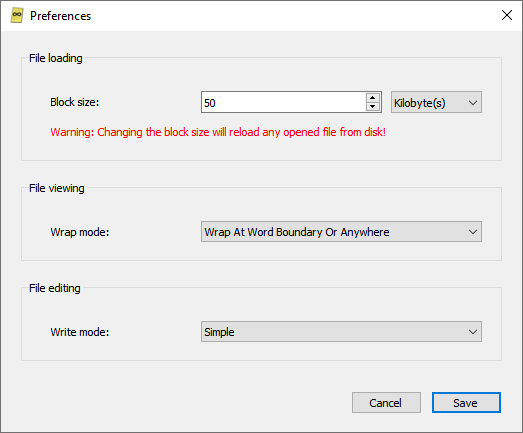Screen dimensions: 523x433
Task: Click the Kilobyte(s) dropdown chevron arrow
Action: pyautogui.click(x=473, y=103)
